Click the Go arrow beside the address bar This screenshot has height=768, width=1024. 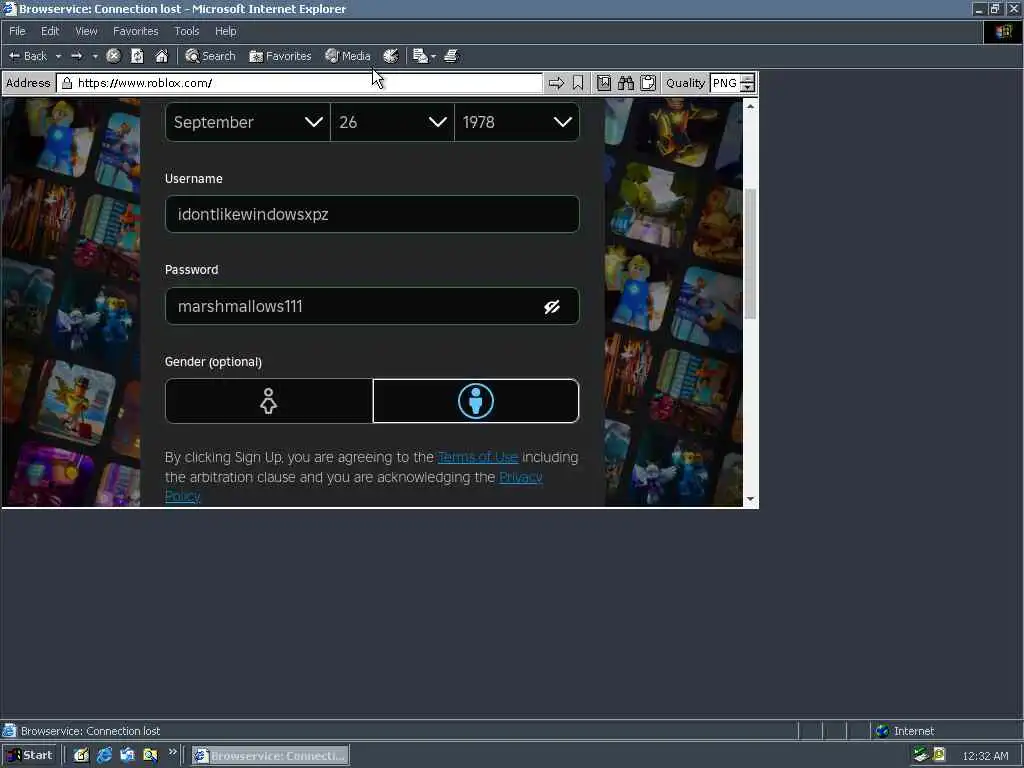coord(556,83)
